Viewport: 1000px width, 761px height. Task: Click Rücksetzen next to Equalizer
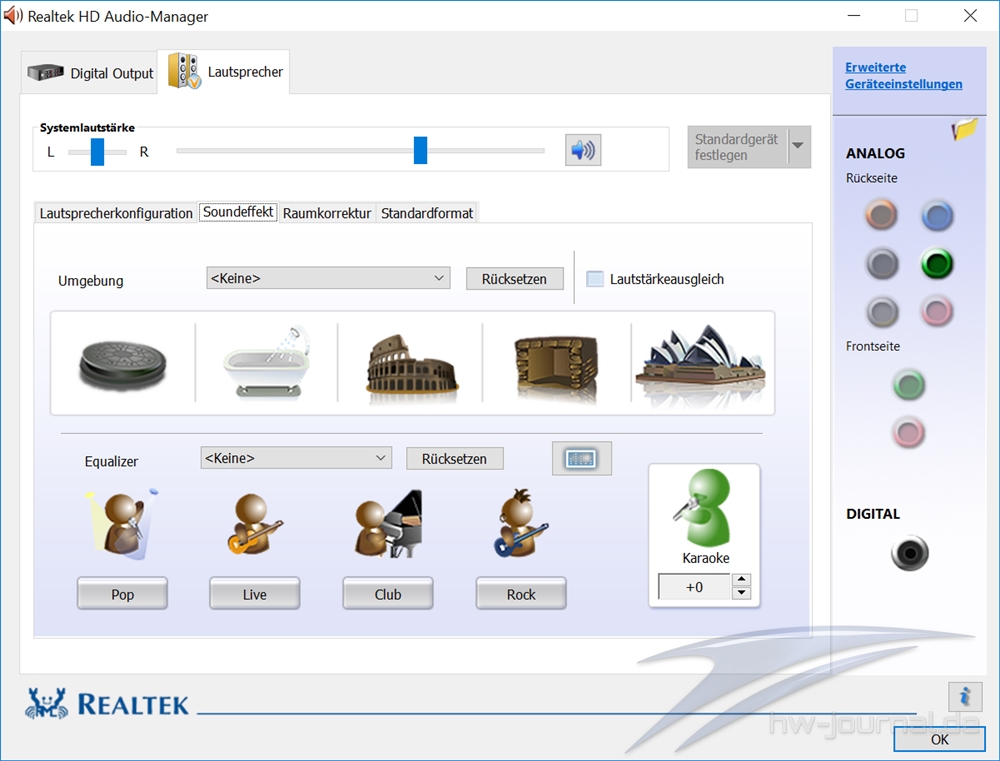[x=454, y=459]
